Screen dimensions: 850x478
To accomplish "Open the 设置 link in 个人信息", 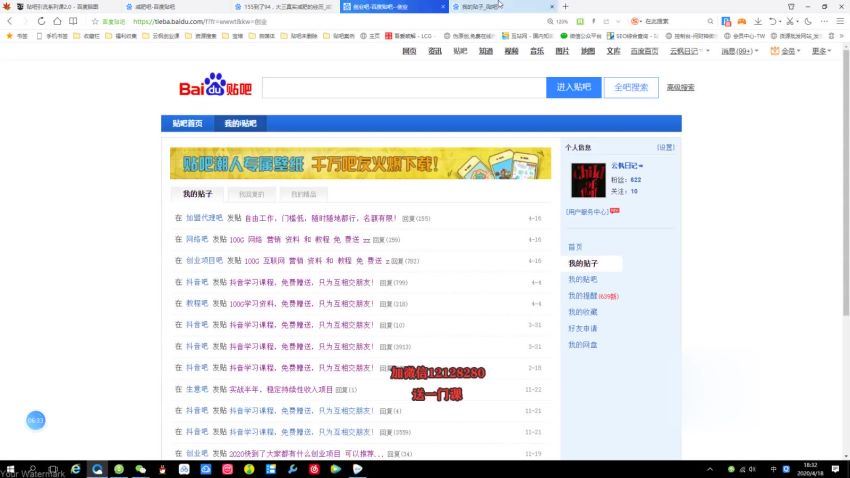I will (x=666, y=147).
